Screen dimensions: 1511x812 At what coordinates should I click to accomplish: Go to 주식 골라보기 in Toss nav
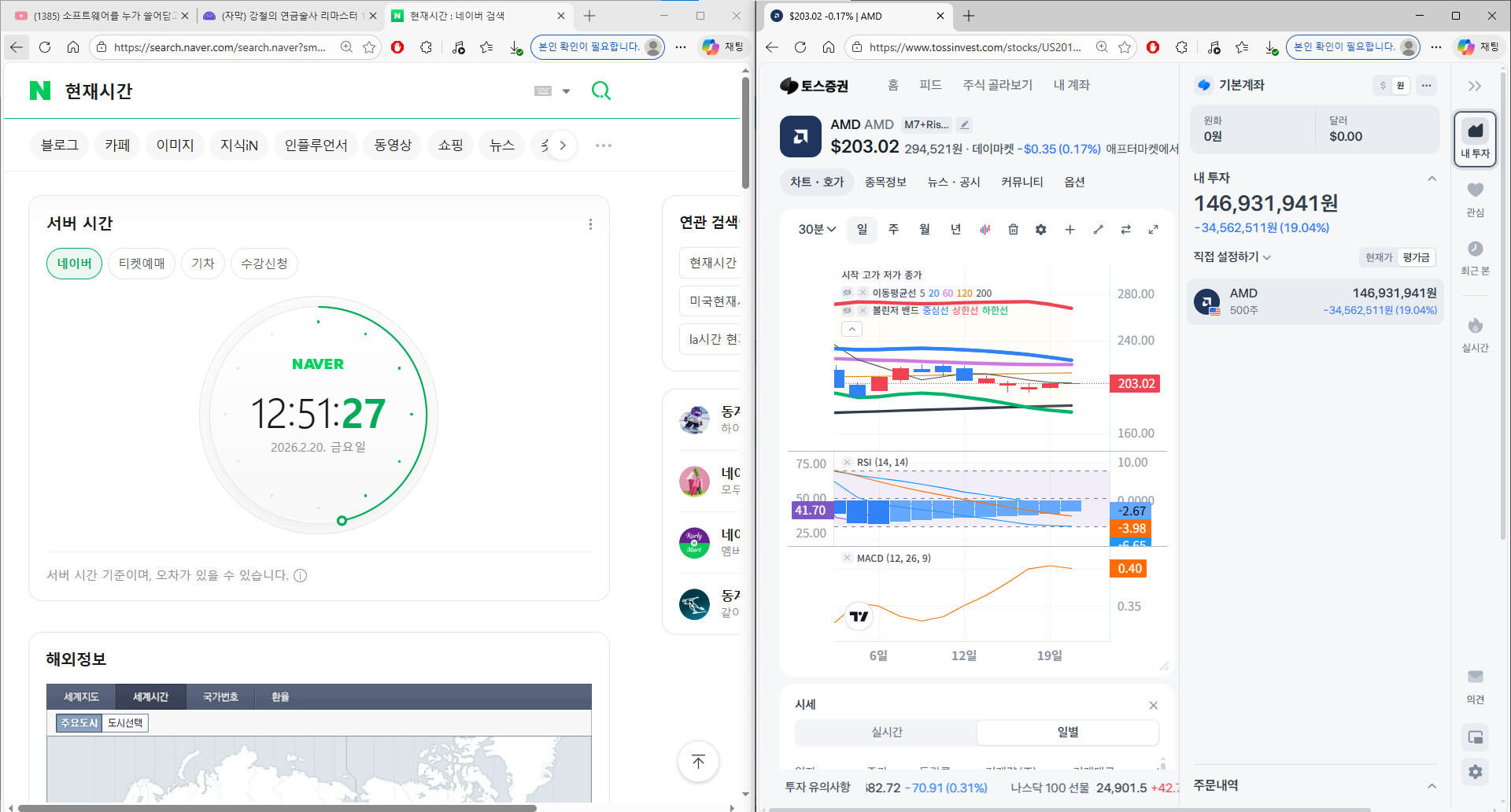pos(997,85)
